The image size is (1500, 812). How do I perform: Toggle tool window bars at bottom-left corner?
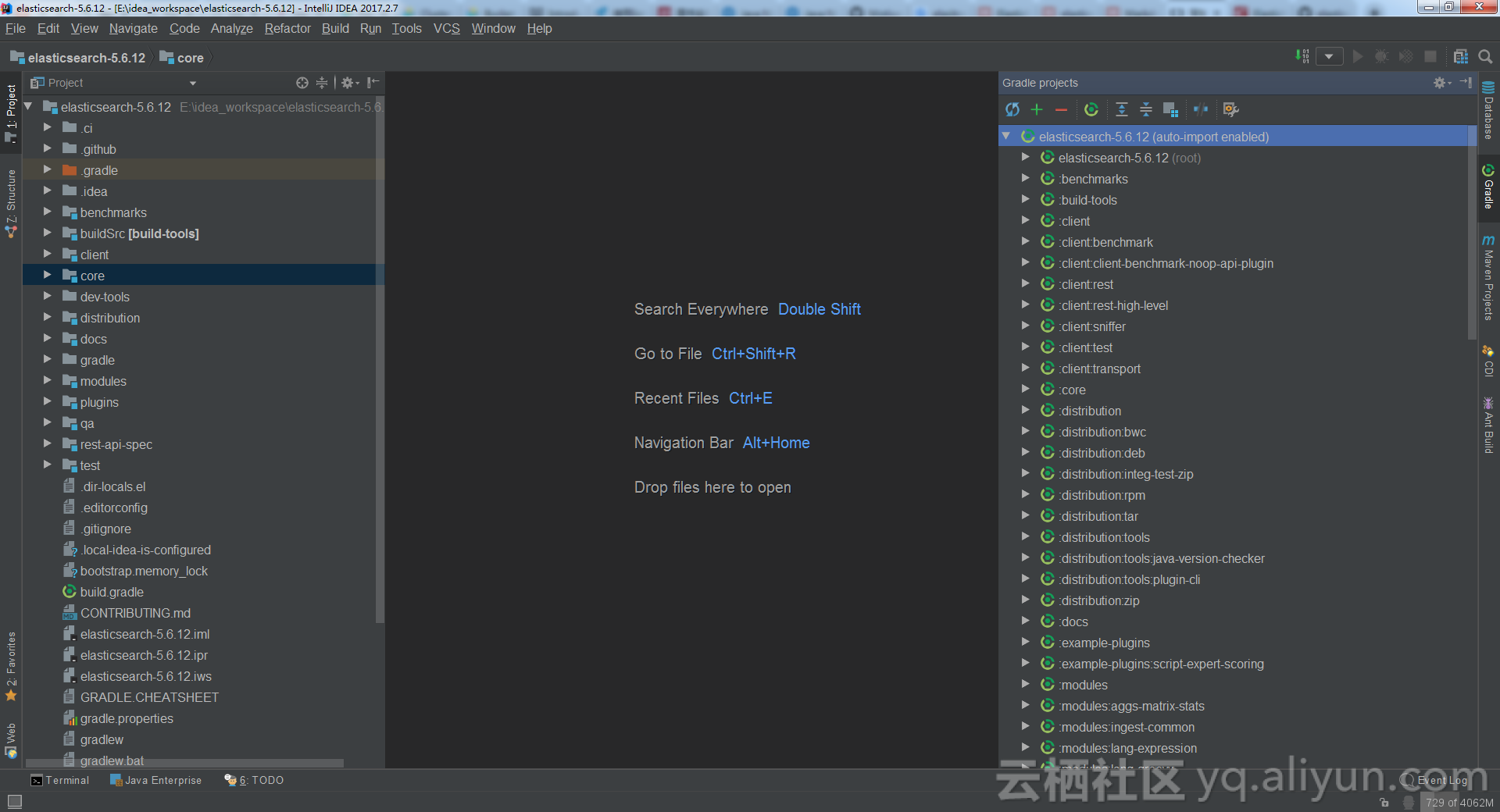(x=14, y=801)
